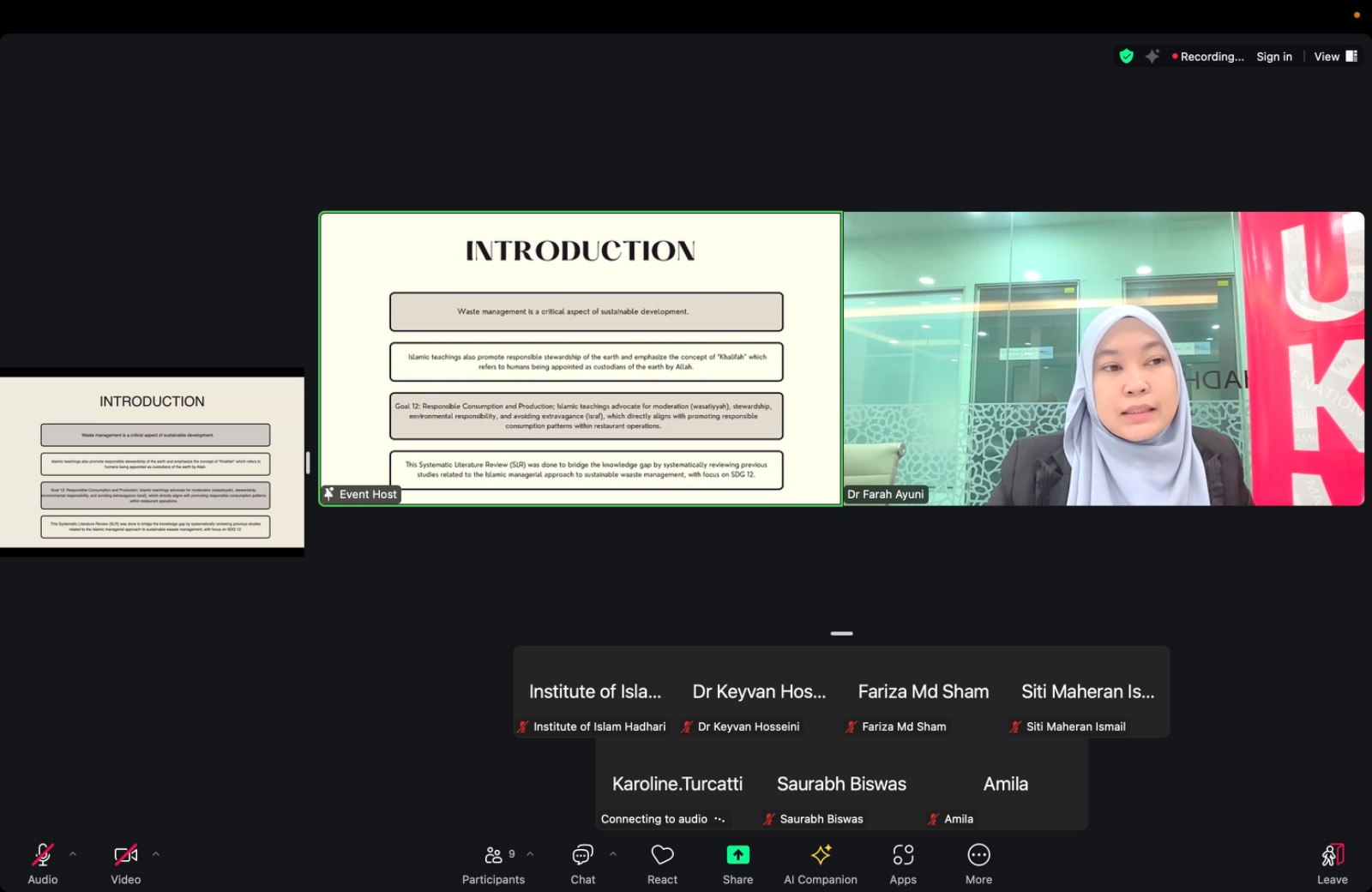Leave the meeting

coord(1332,863)
